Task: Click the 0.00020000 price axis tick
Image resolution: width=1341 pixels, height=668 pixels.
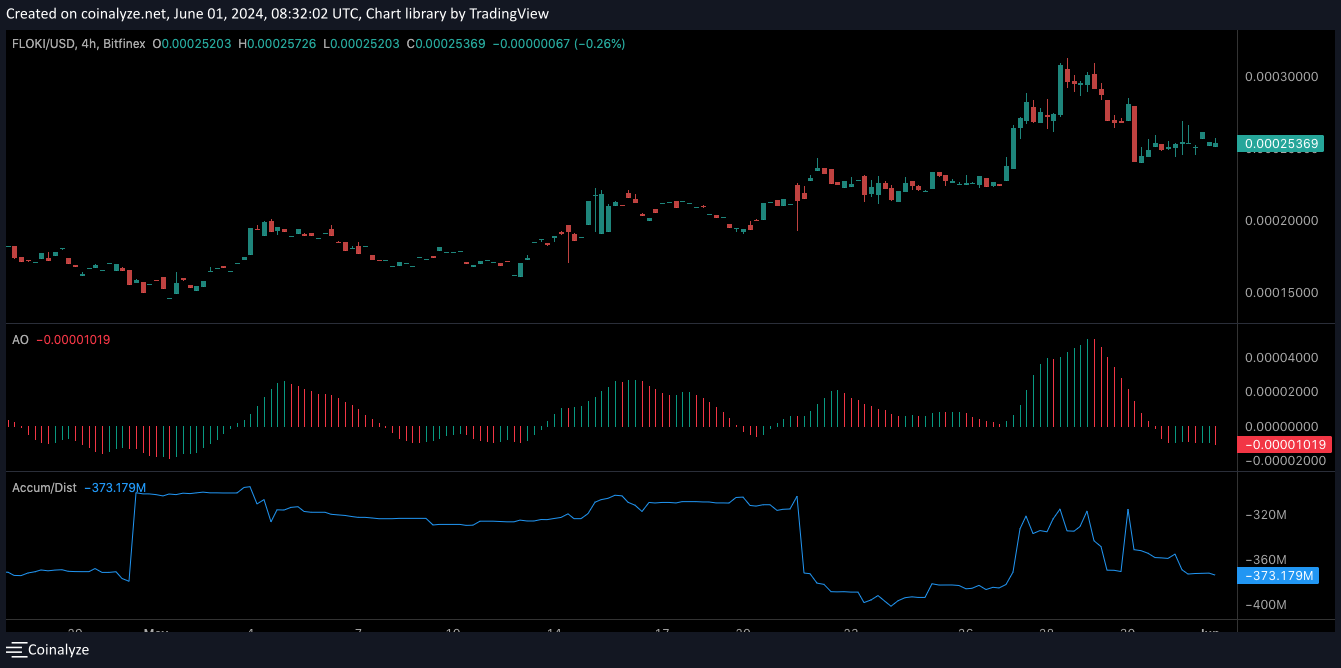Action: click(1281, 221)
